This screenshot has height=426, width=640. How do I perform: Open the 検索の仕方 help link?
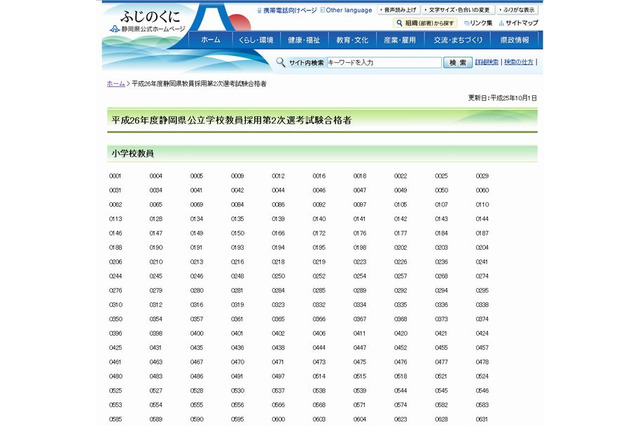coord(518,62)
